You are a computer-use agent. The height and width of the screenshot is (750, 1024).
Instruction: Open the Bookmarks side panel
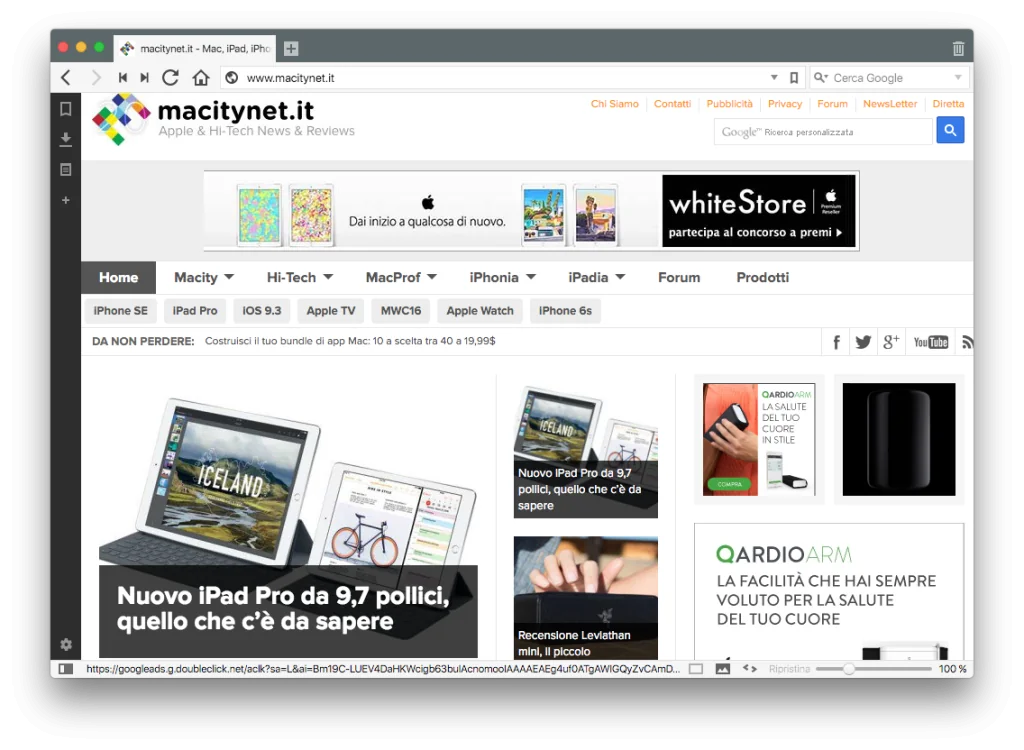[x=65, y=108]
